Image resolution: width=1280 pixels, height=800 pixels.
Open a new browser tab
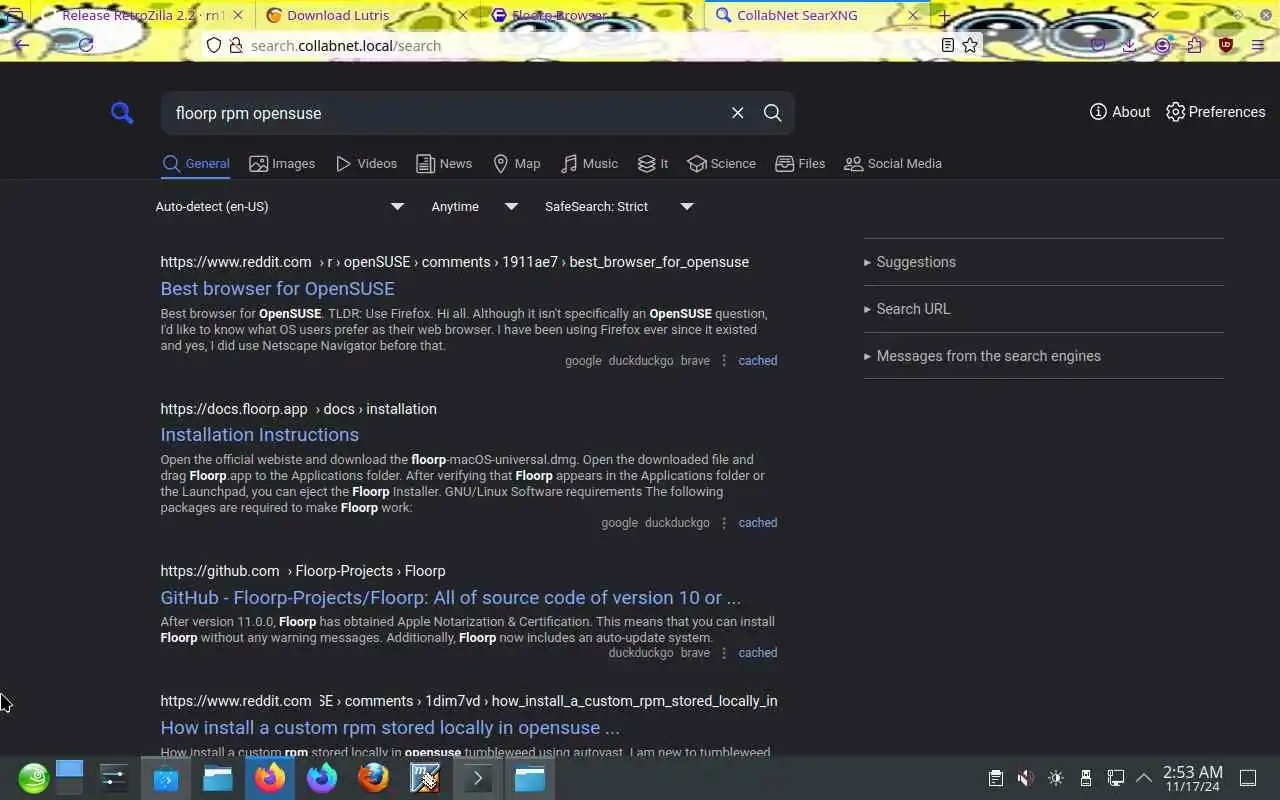point(944,15)
